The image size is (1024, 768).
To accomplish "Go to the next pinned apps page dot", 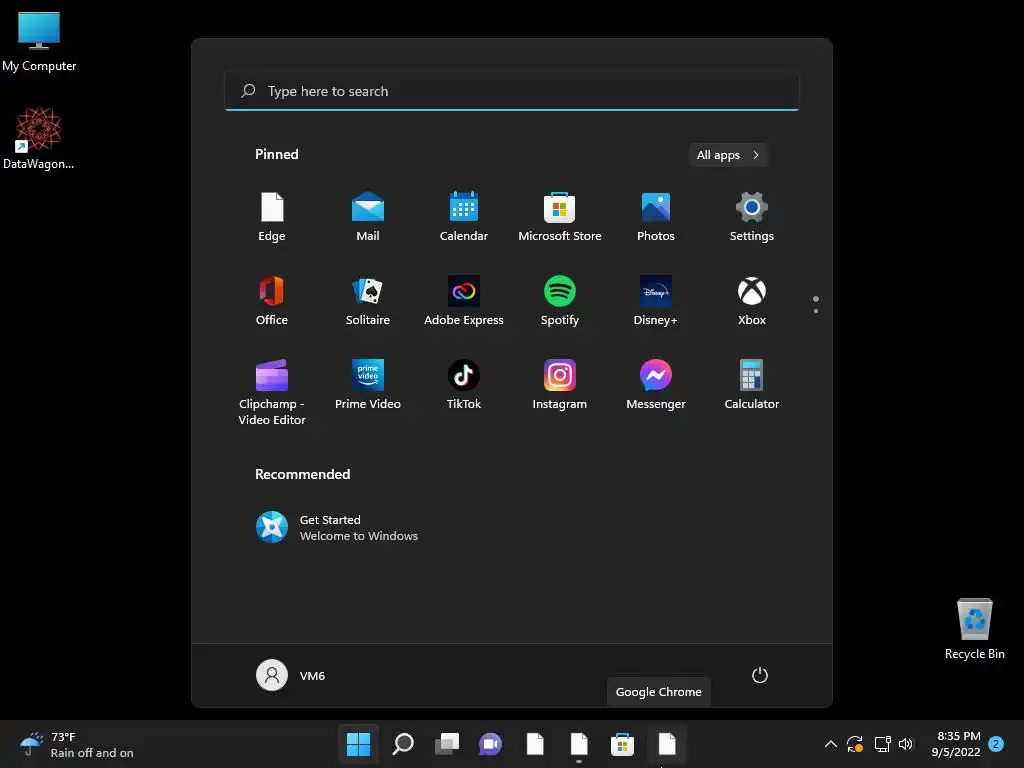I will [x=816, y=311].
